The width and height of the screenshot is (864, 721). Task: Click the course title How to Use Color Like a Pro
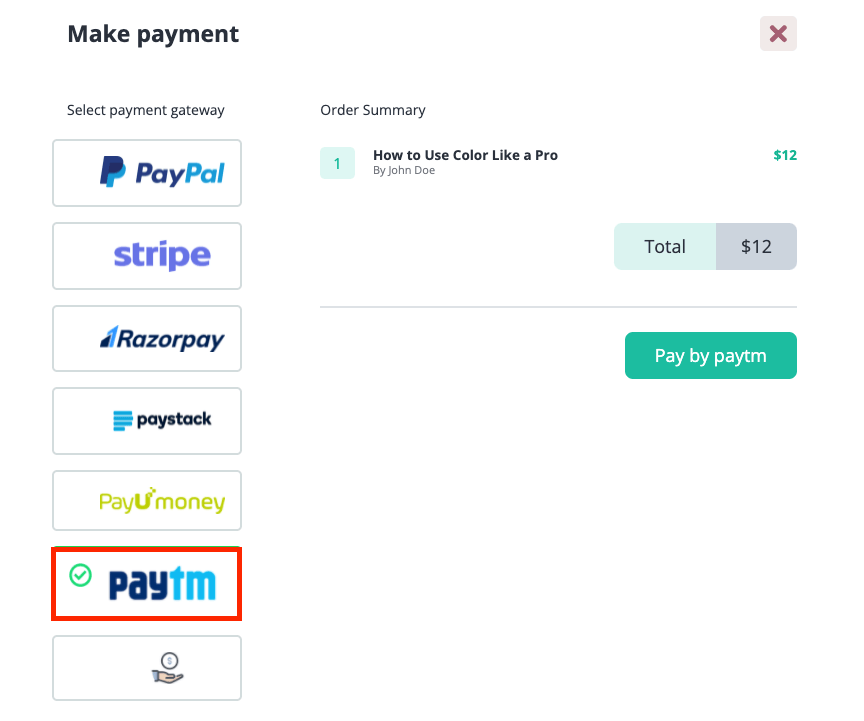[x=465, y=155]
